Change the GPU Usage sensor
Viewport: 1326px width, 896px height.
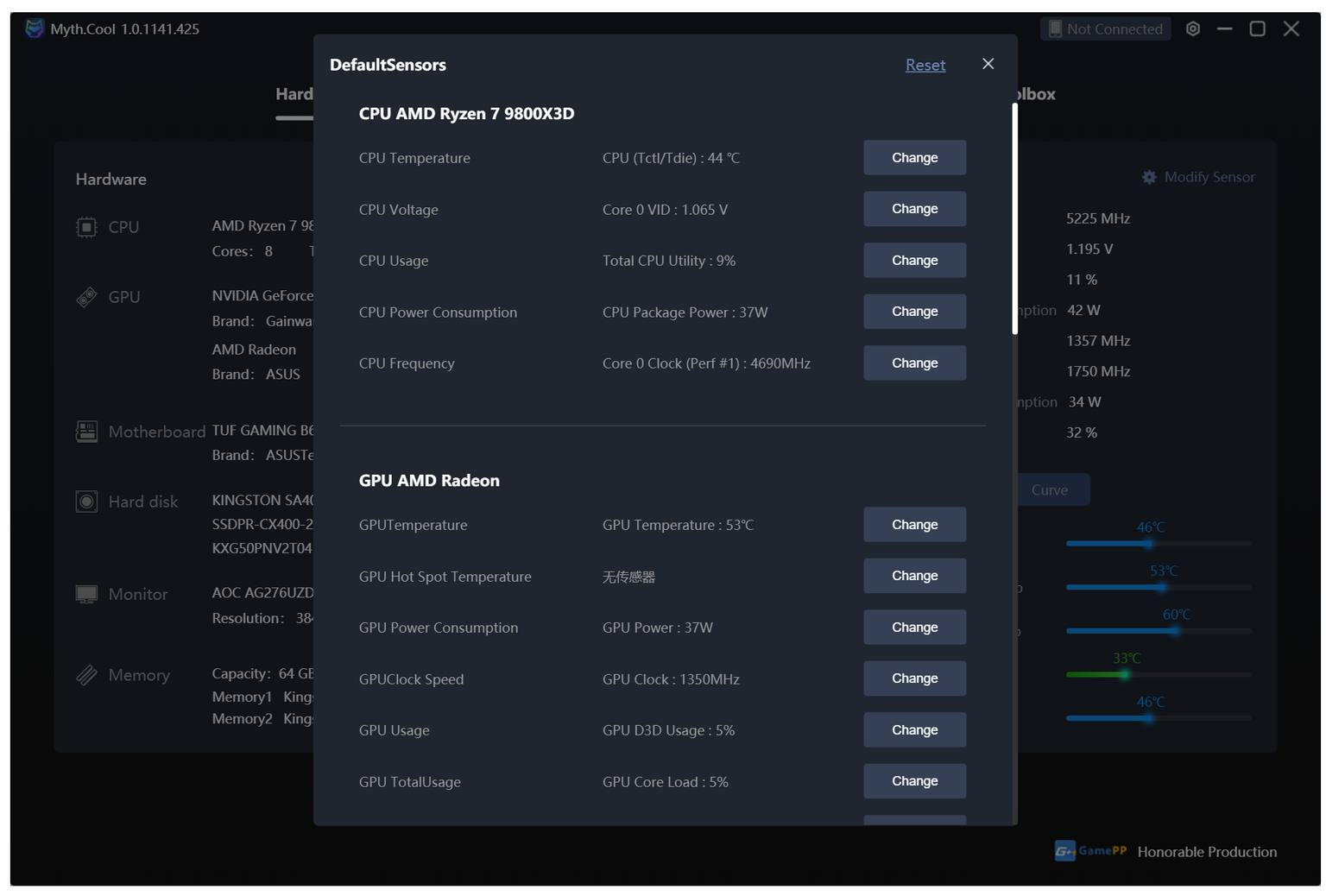pos(914,730)
